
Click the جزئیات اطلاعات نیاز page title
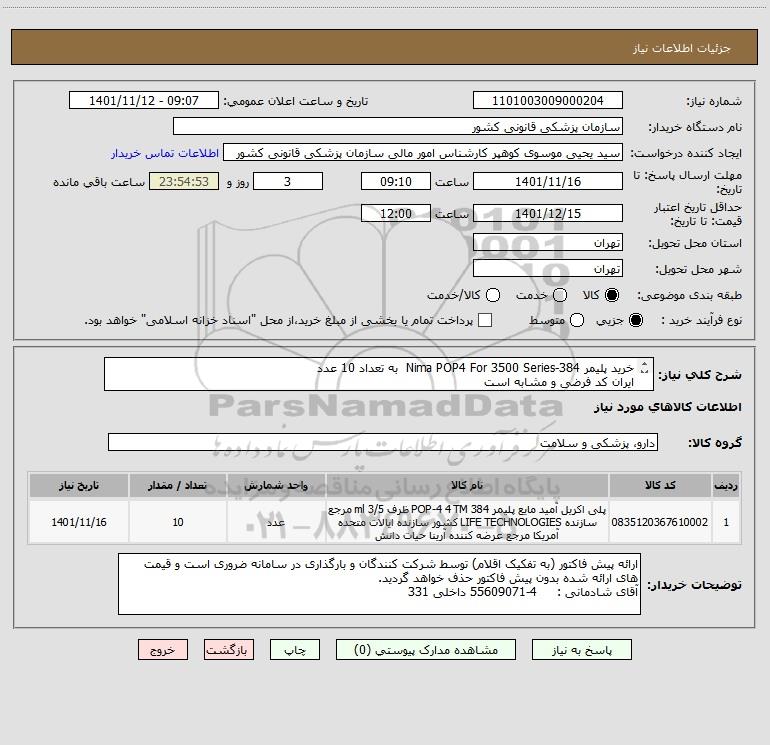point(682,48)
